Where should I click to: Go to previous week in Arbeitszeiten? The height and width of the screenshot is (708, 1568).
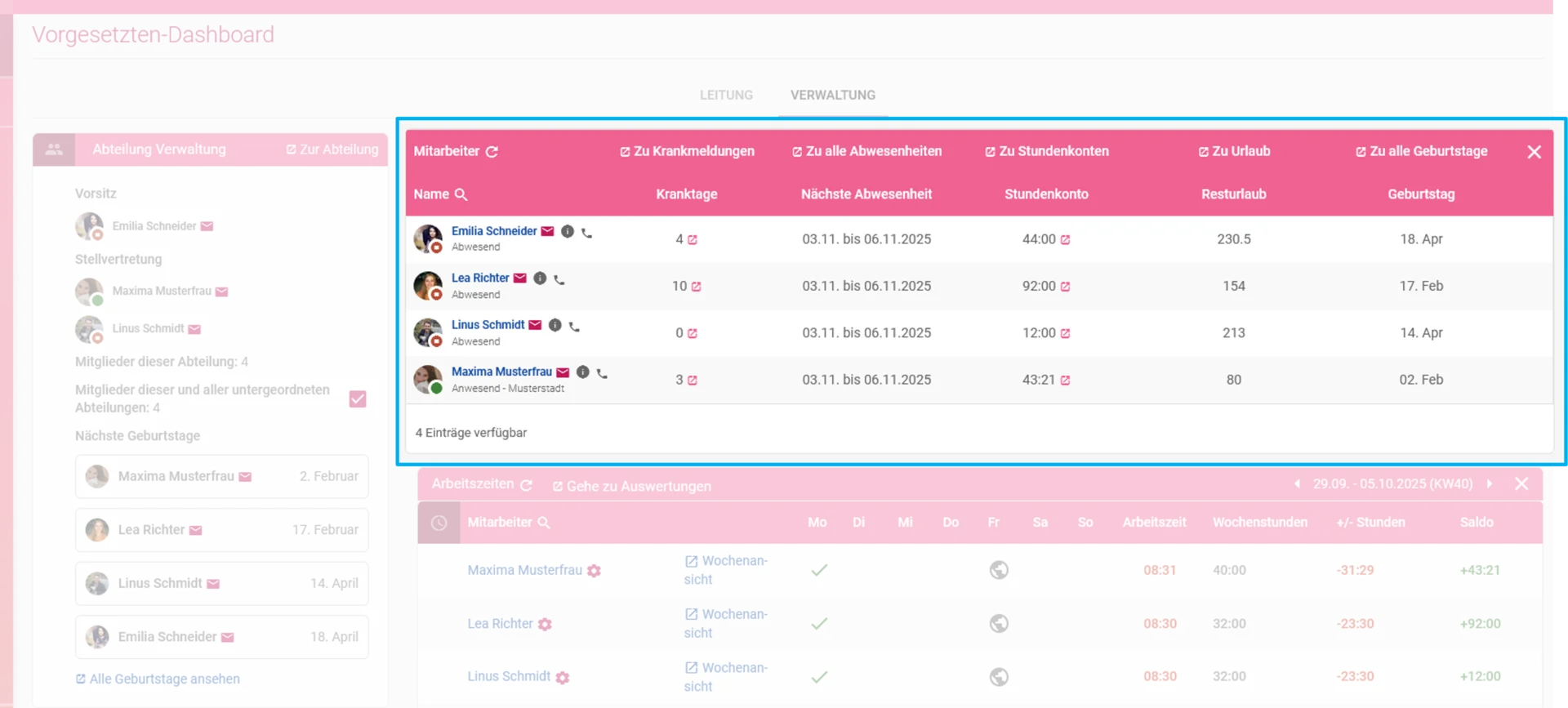tap(1297, 484)
